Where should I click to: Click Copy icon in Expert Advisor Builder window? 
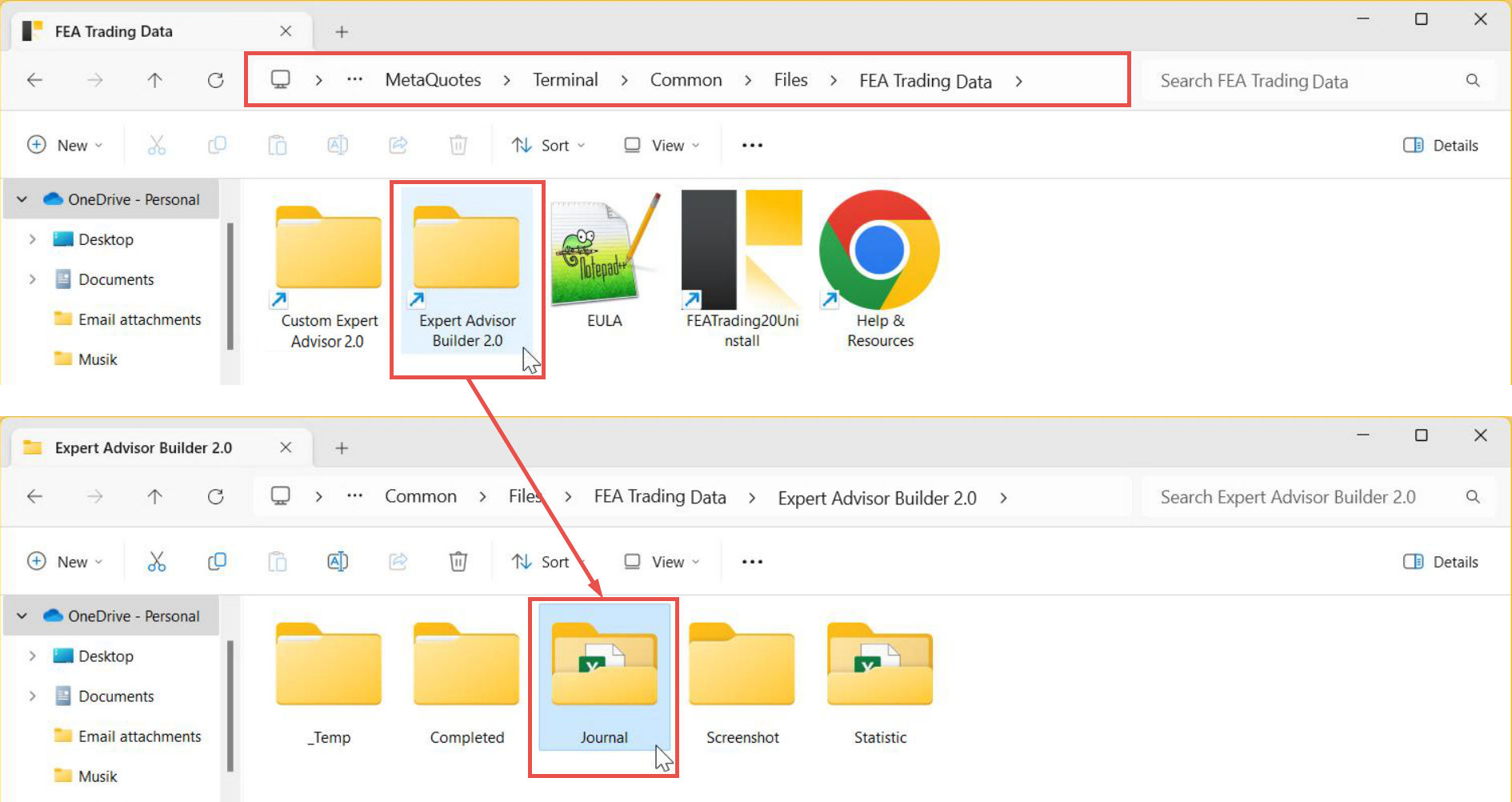click(x=217, y=562)
